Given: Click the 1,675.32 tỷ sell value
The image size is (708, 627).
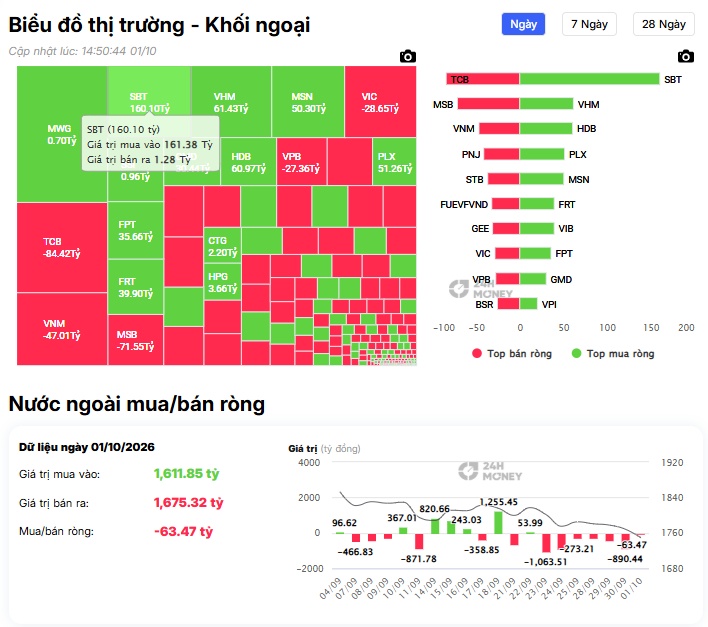Looking at the screenshot, I should pos(188,502).
